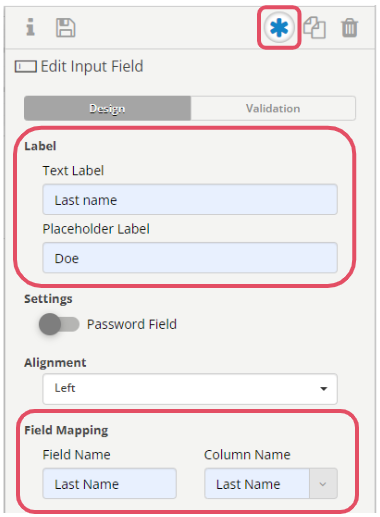
Task: Click the save floppy disk icon
Action: pos(65,28)
